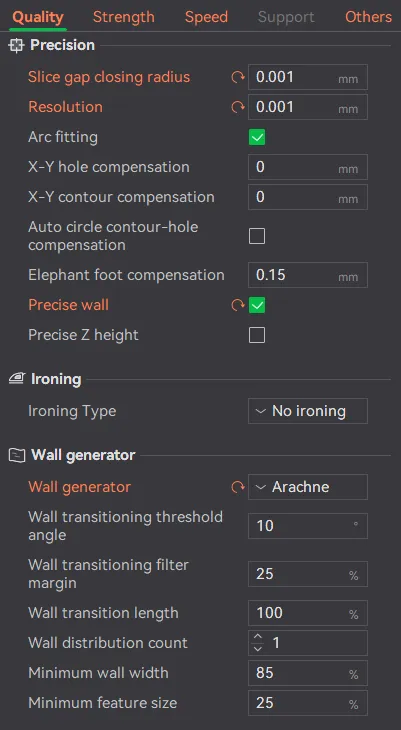The image size is (401, 730).
Task: Click the Ironing section icon
Action: click(x=17, y=379)
